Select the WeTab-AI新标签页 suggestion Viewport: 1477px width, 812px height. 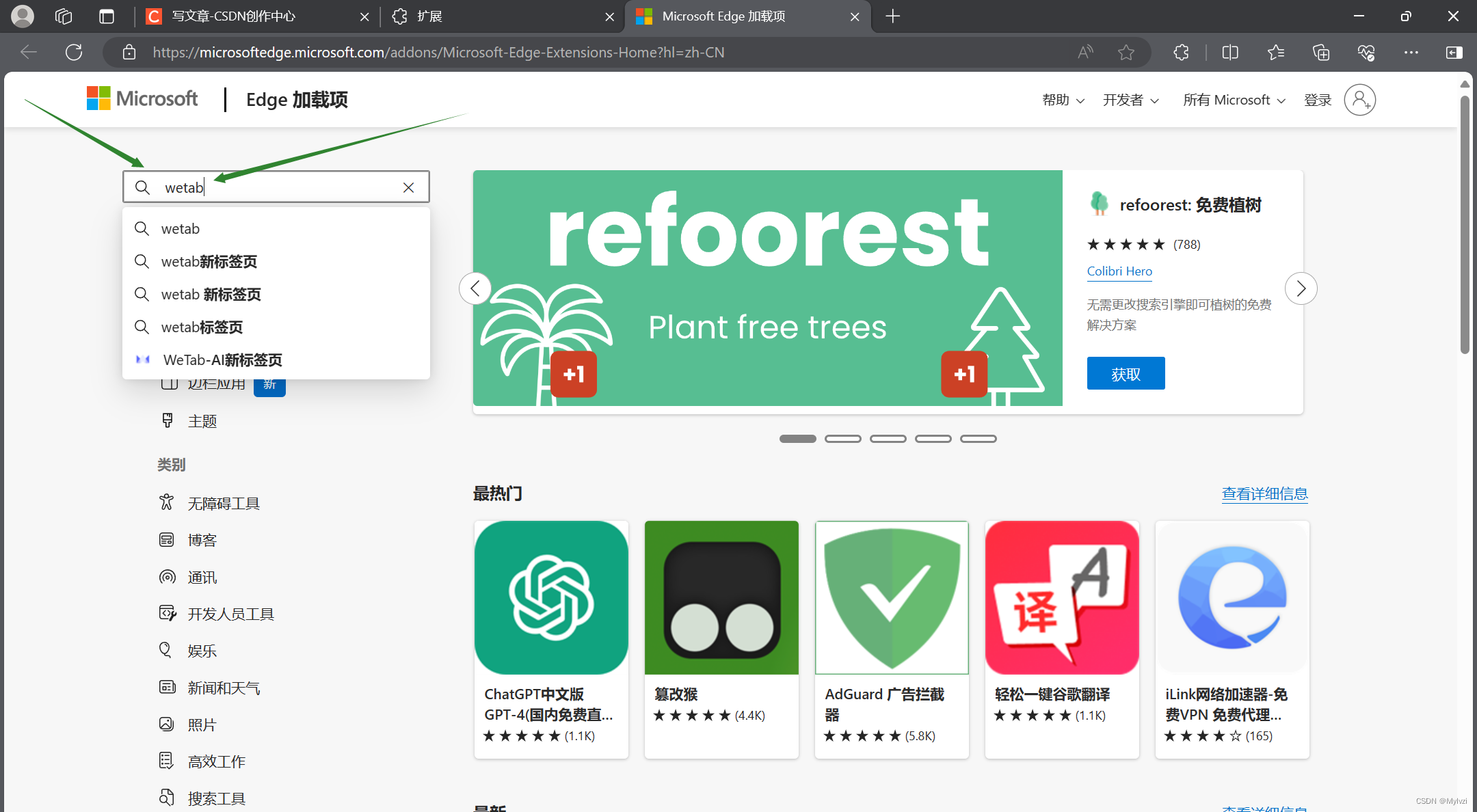click(222, 360)
